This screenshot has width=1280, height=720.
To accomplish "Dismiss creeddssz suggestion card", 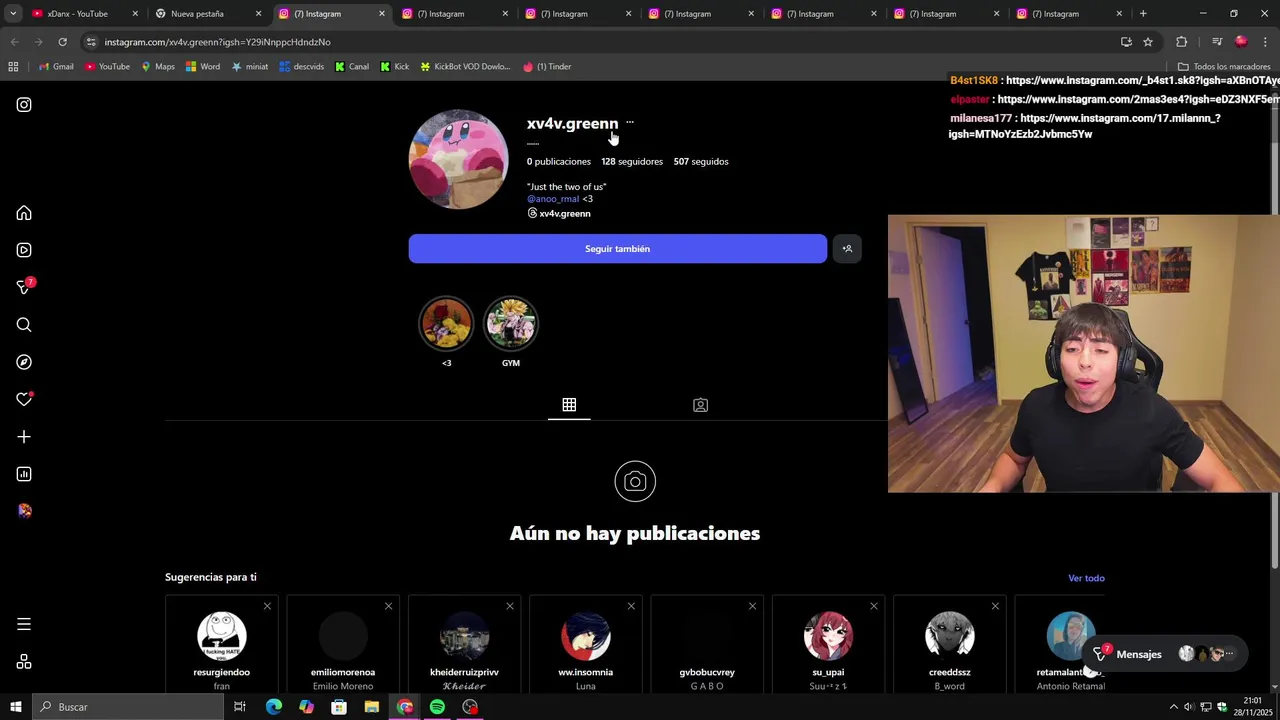I will [x=995, y=606].
